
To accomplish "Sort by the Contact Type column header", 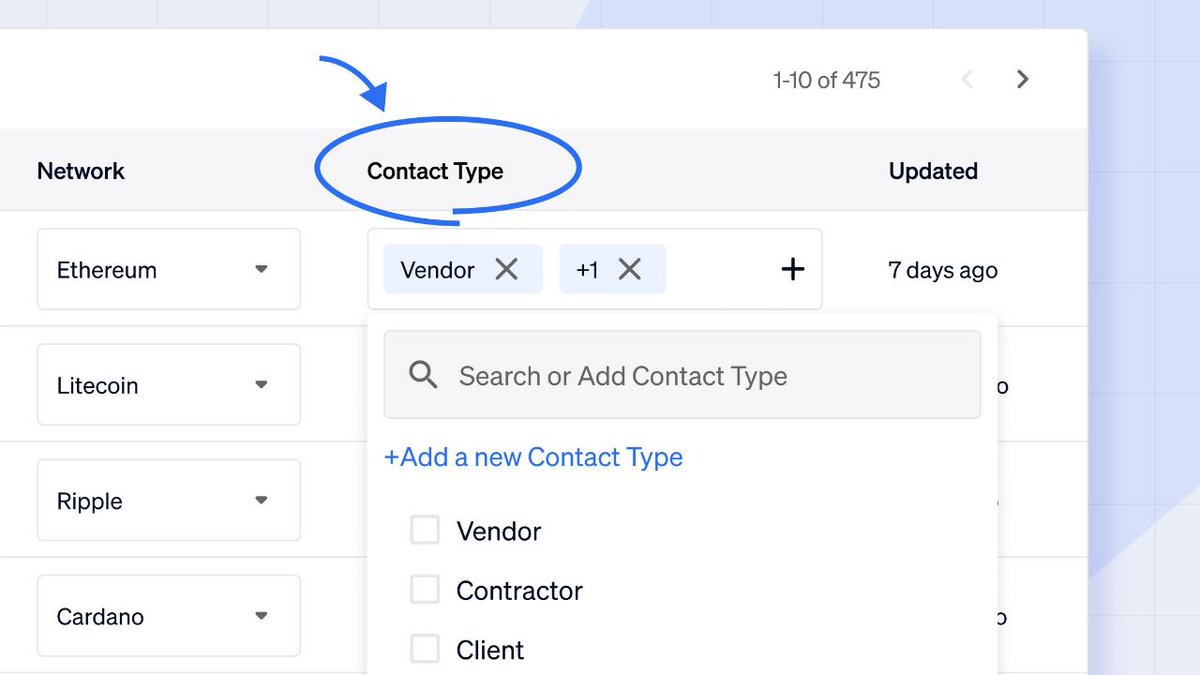I will pyautogui.click(x=435, y=171).
